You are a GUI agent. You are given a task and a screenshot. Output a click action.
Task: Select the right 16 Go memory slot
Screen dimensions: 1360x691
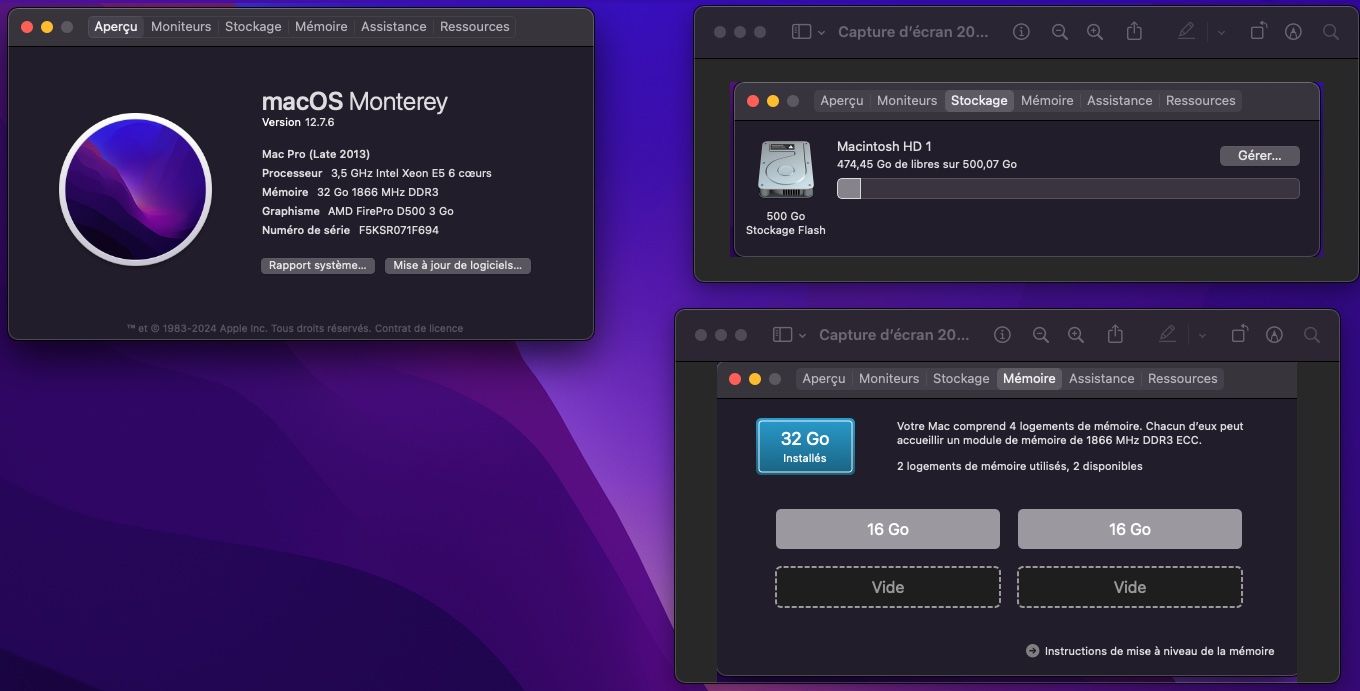1130,529
